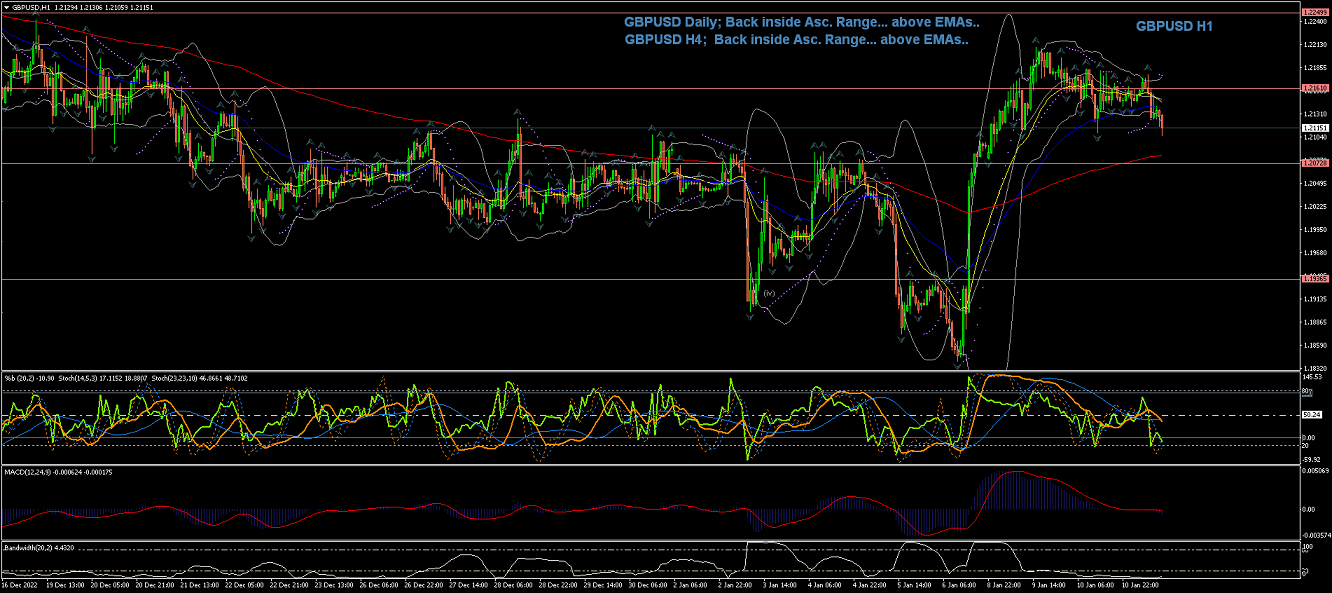
Task: Select the 1.20728 red price level tag
Action: [1314, 162]
